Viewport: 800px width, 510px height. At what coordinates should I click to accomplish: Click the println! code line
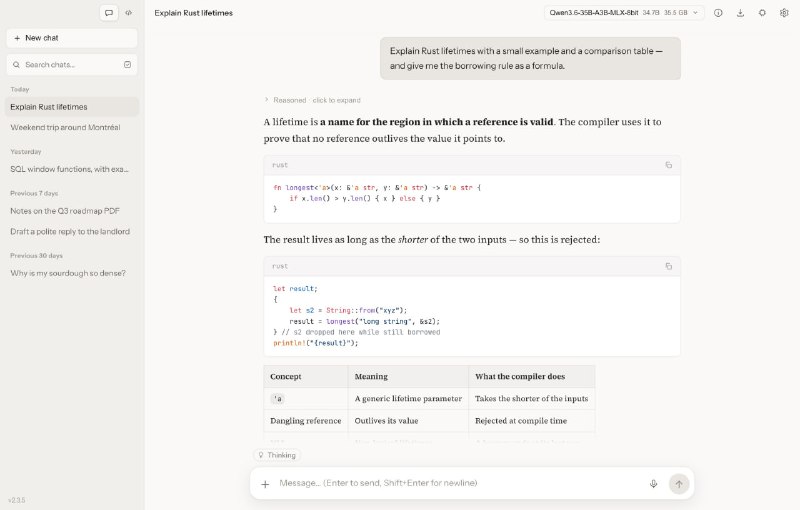point(316,343)
